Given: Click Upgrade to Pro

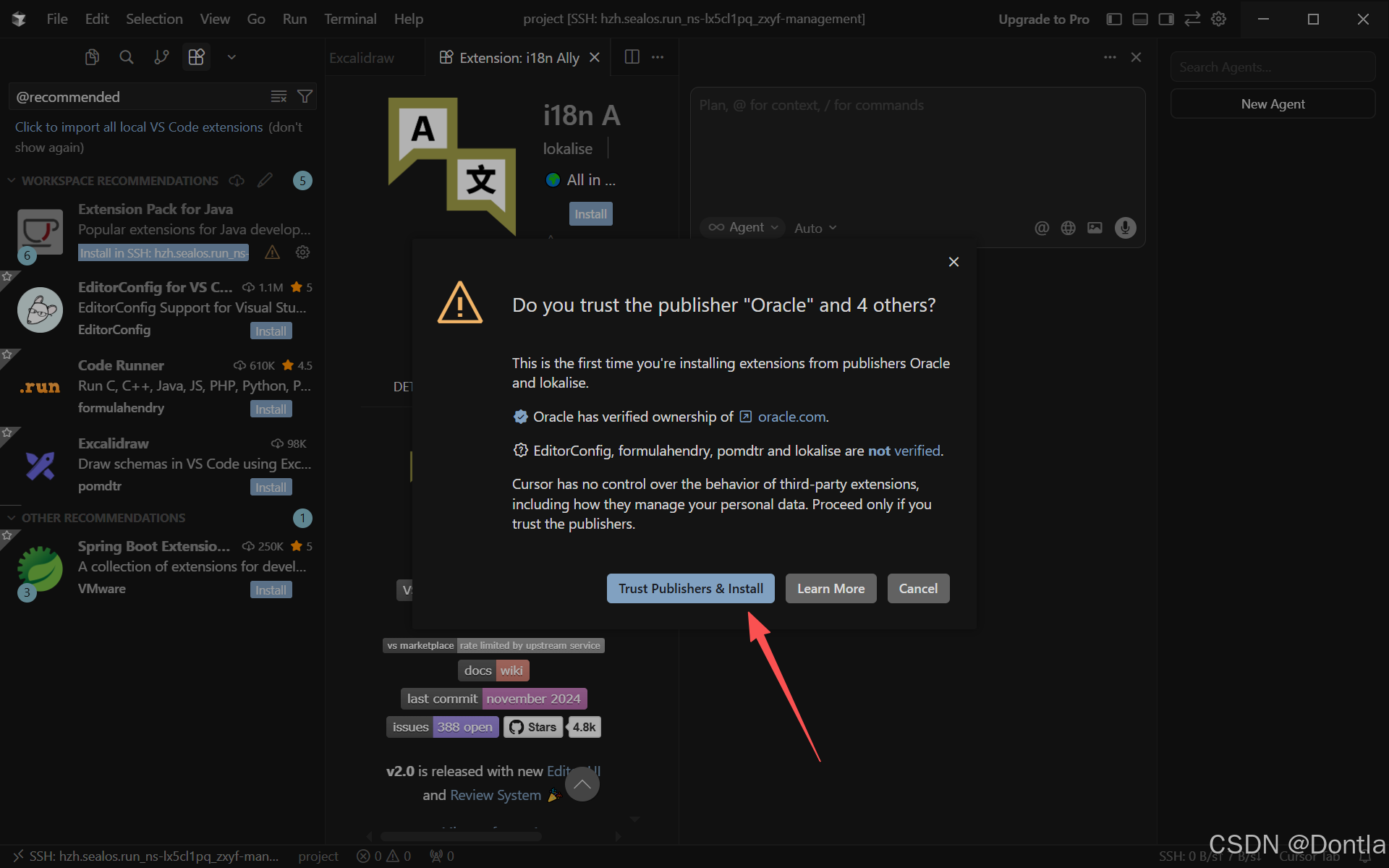Looking at the screenshot, I should (1044, 20).
